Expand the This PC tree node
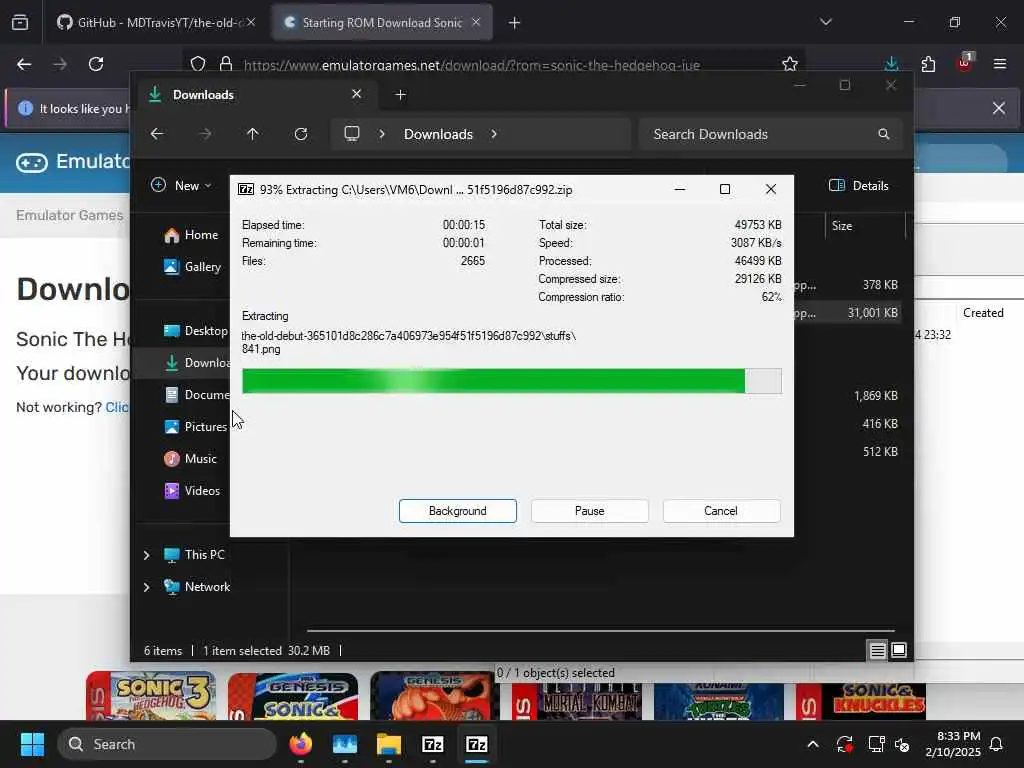 pyautogui.click(x=146, y=555)
